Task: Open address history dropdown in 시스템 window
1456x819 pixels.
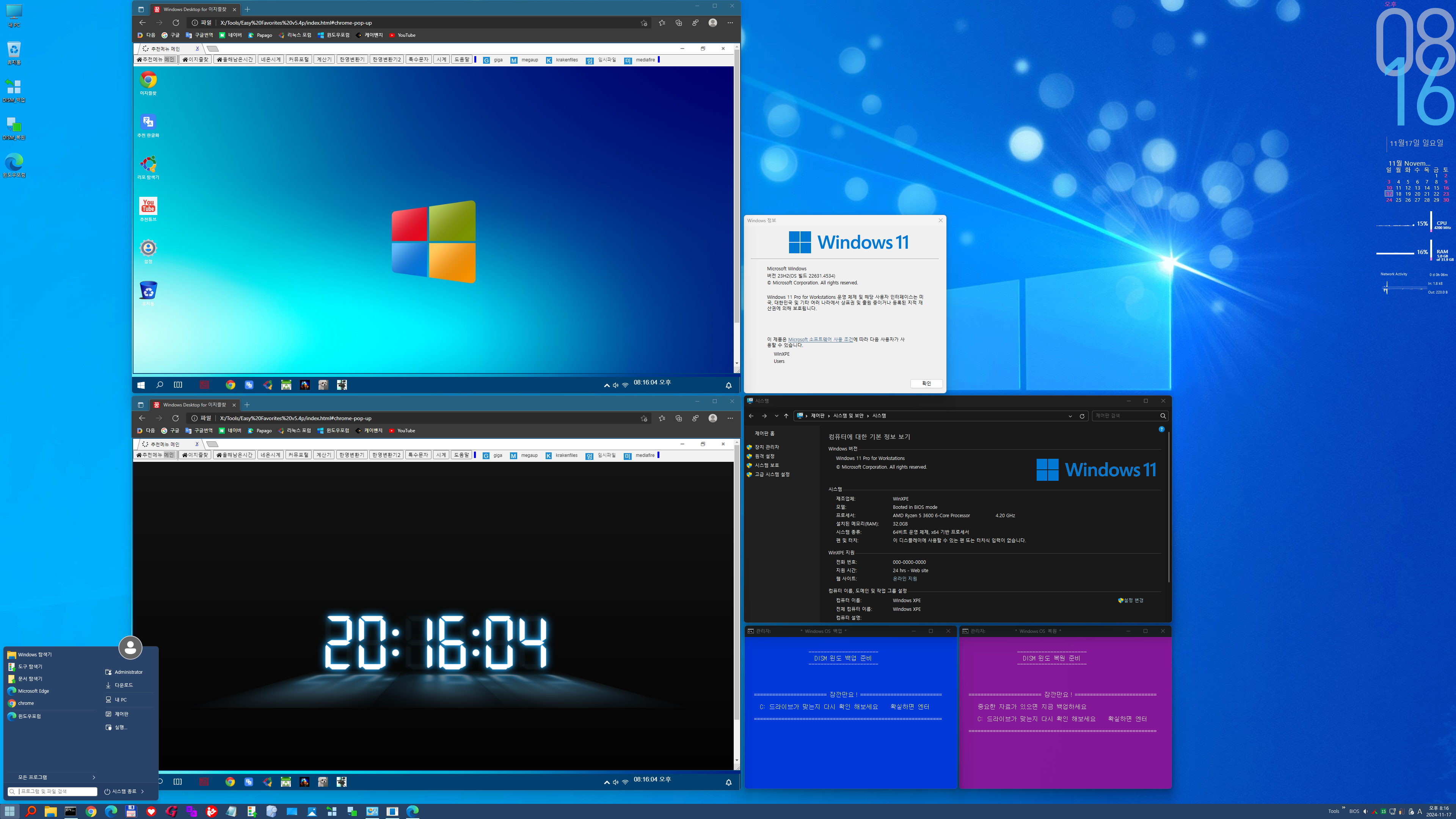Action: (x=1070, y=416)
